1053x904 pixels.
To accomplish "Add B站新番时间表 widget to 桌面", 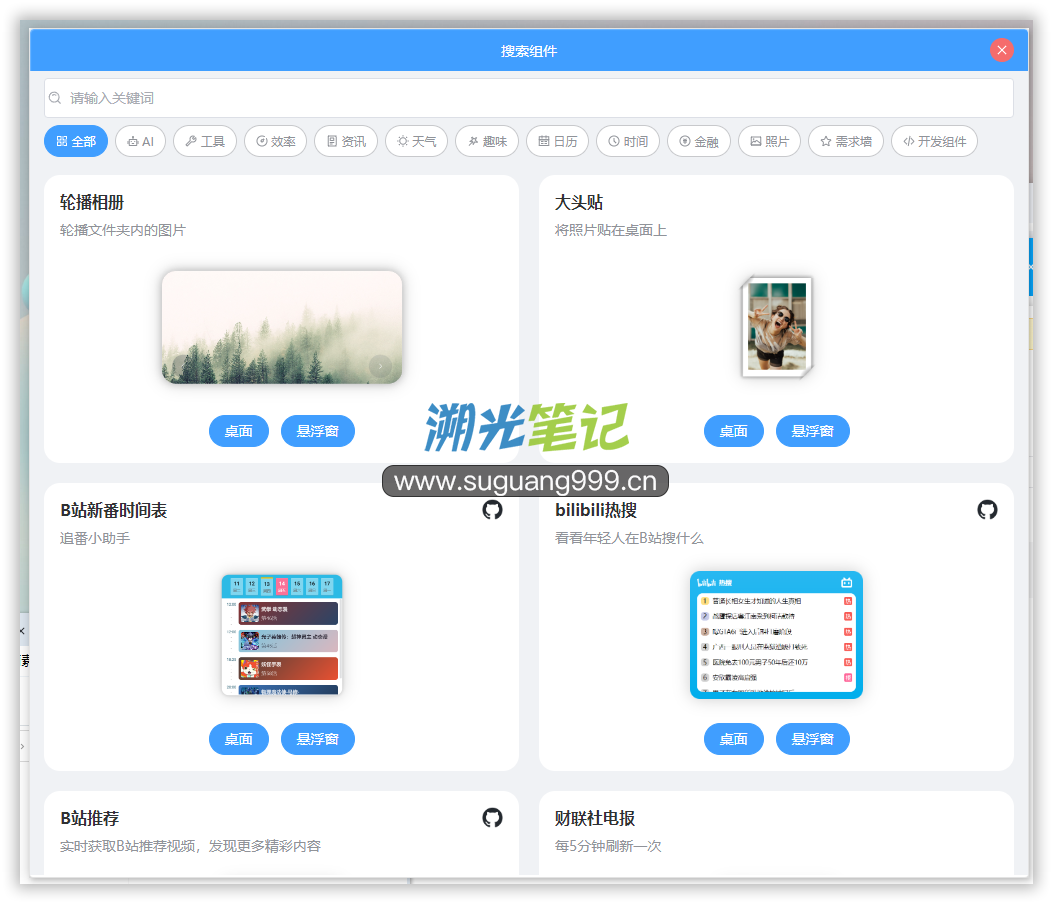I will pos(238,739).
